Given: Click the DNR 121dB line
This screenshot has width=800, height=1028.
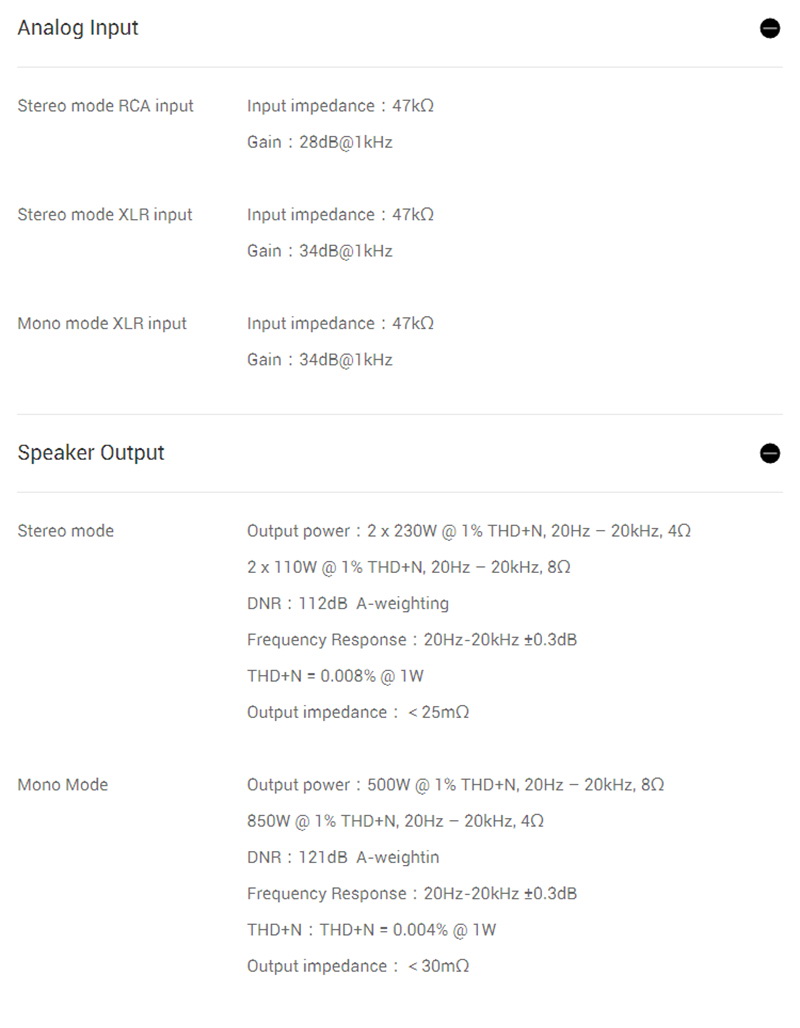Looking at the screenshot, I should [x=343, y=857].
